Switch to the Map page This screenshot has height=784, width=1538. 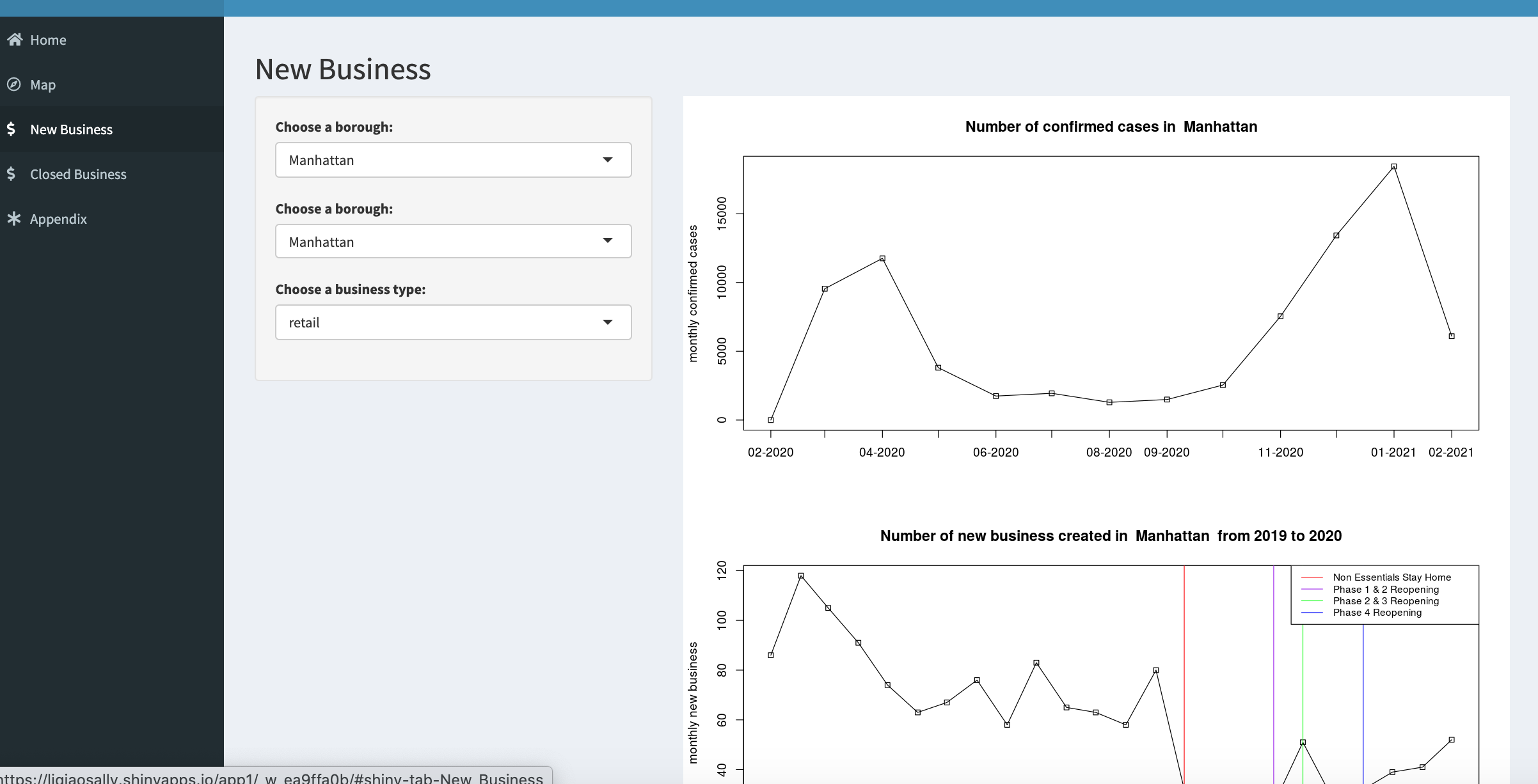coord(43,84)
